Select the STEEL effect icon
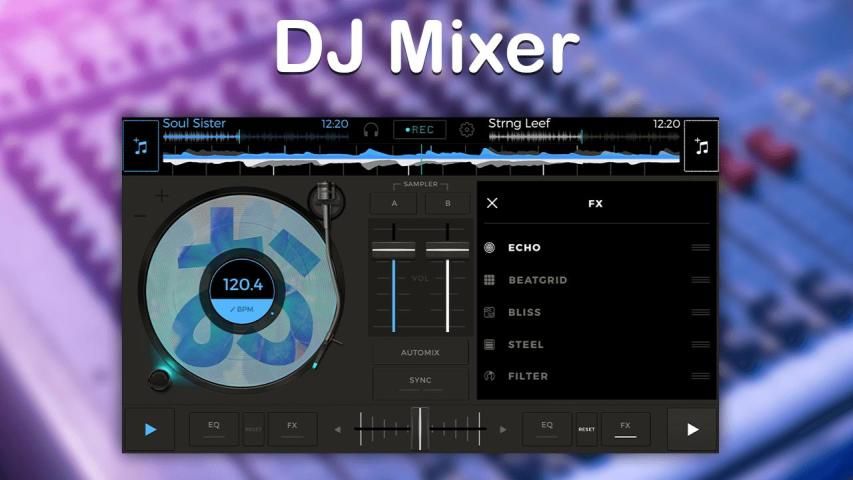 [490, 344]
